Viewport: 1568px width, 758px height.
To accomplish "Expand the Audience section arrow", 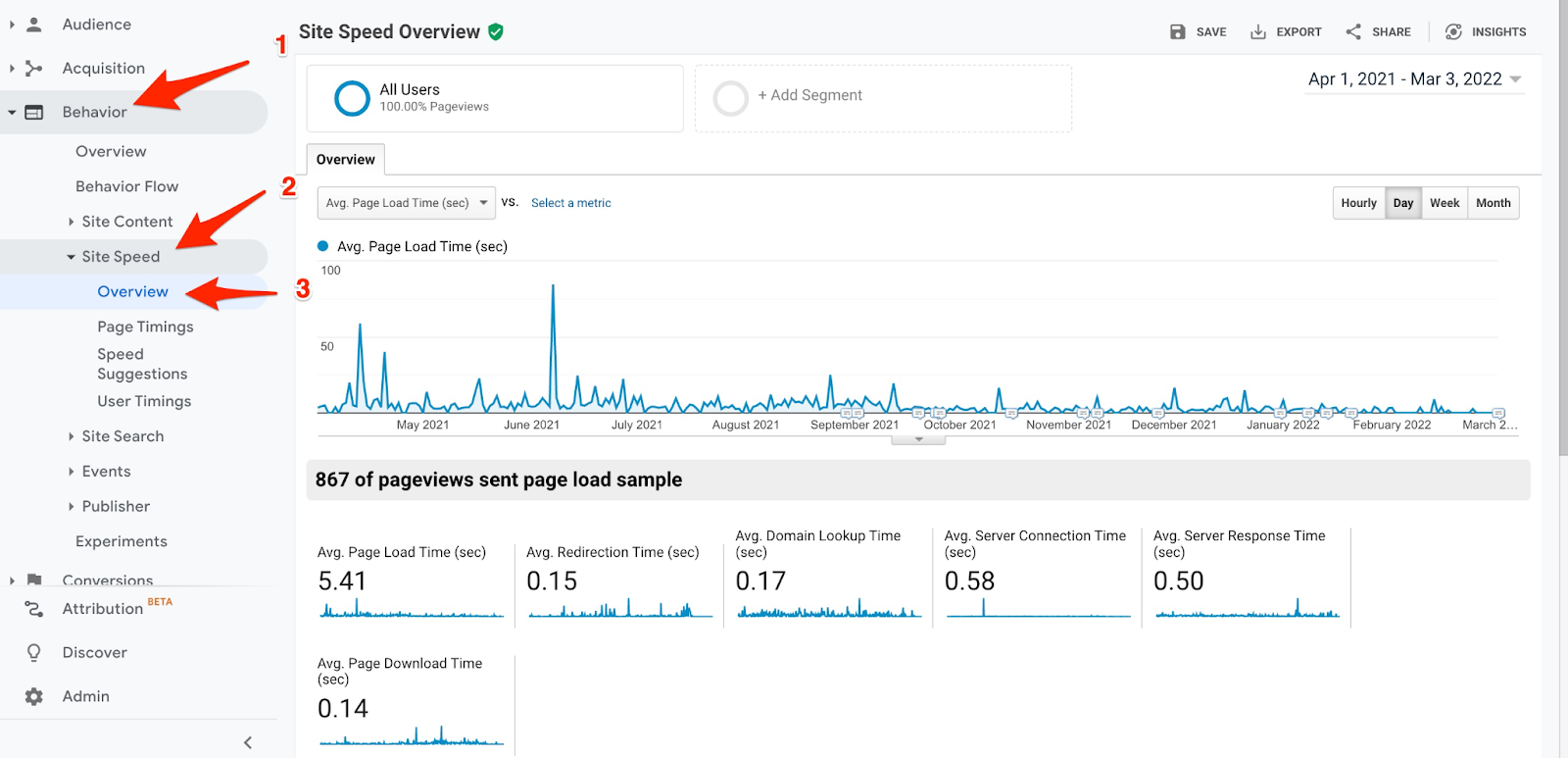I will pos(12,25).
